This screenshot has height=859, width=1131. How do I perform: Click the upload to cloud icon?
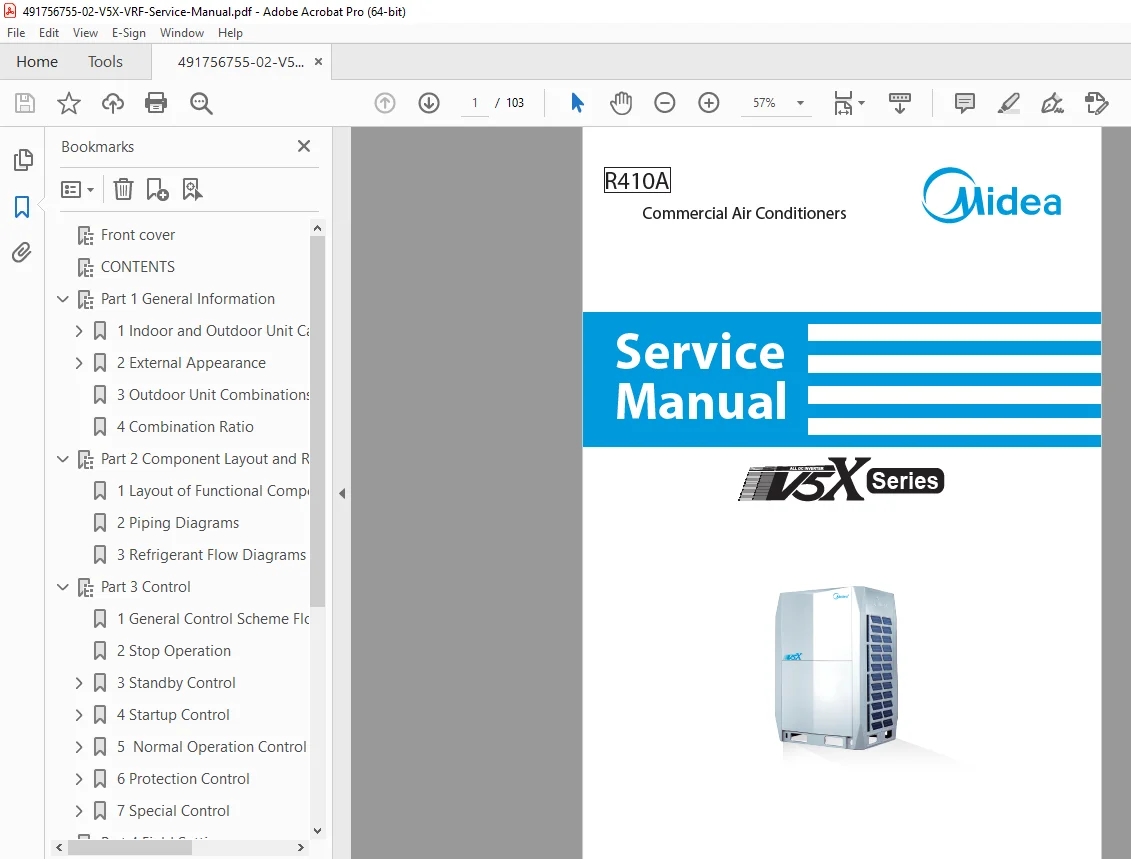[113, 103]
